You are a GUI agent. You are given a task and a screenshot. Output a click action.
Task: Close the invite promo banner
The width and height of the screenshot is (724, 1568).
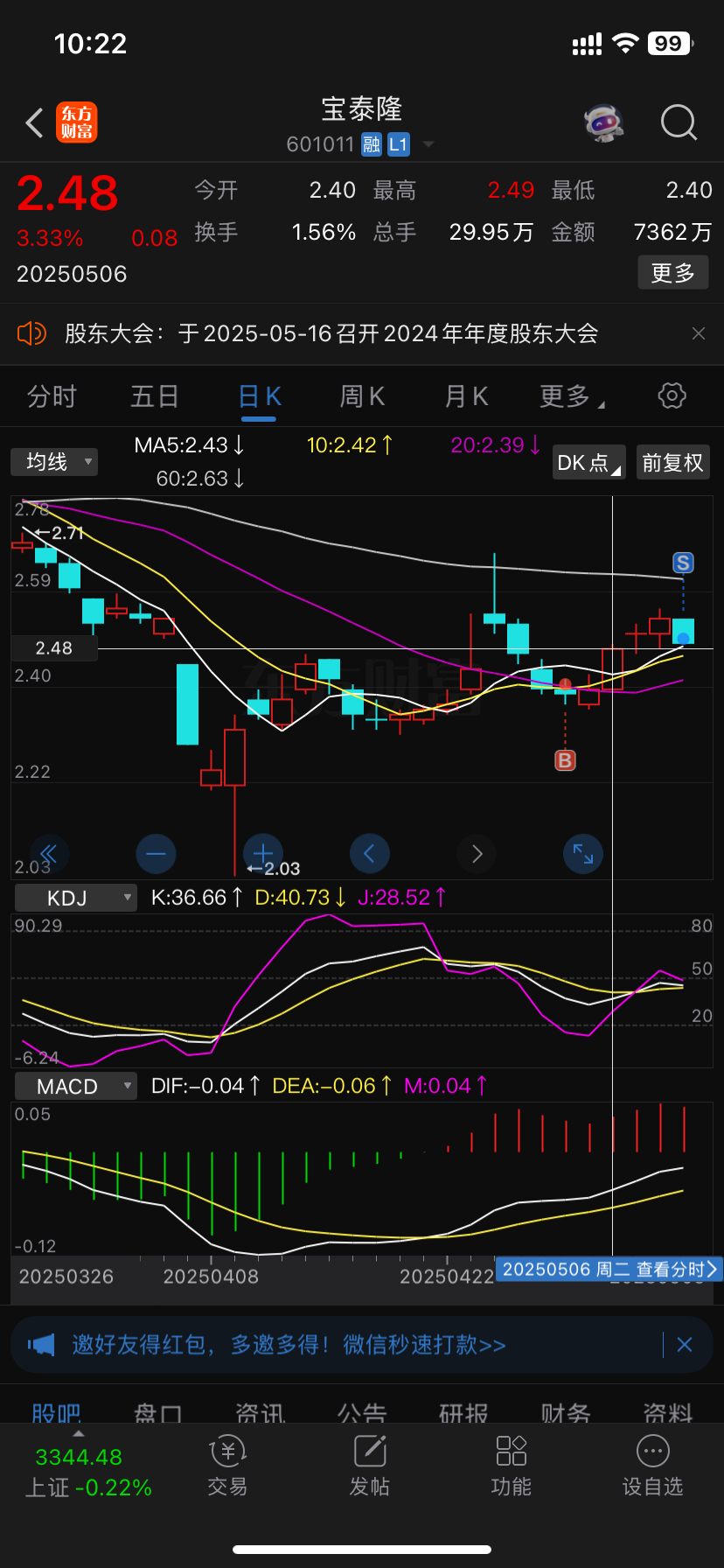685,1344
